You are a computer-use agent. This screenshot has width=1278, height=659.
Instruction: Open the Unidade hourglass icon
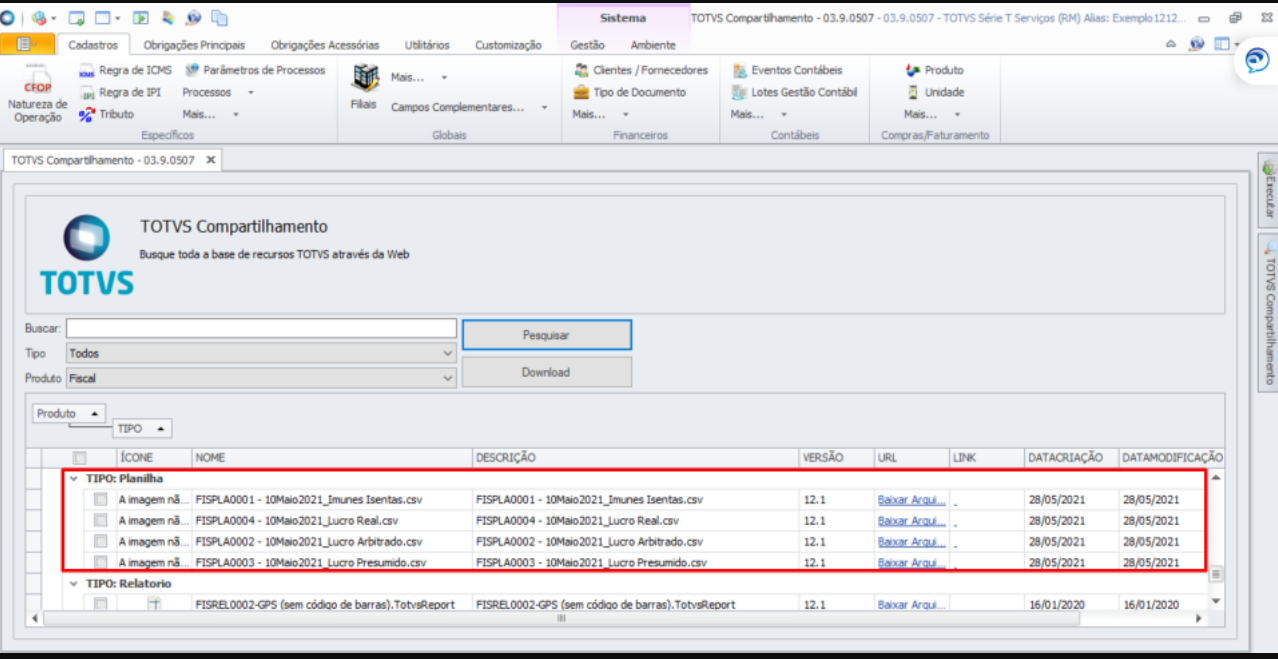[912, 92]
